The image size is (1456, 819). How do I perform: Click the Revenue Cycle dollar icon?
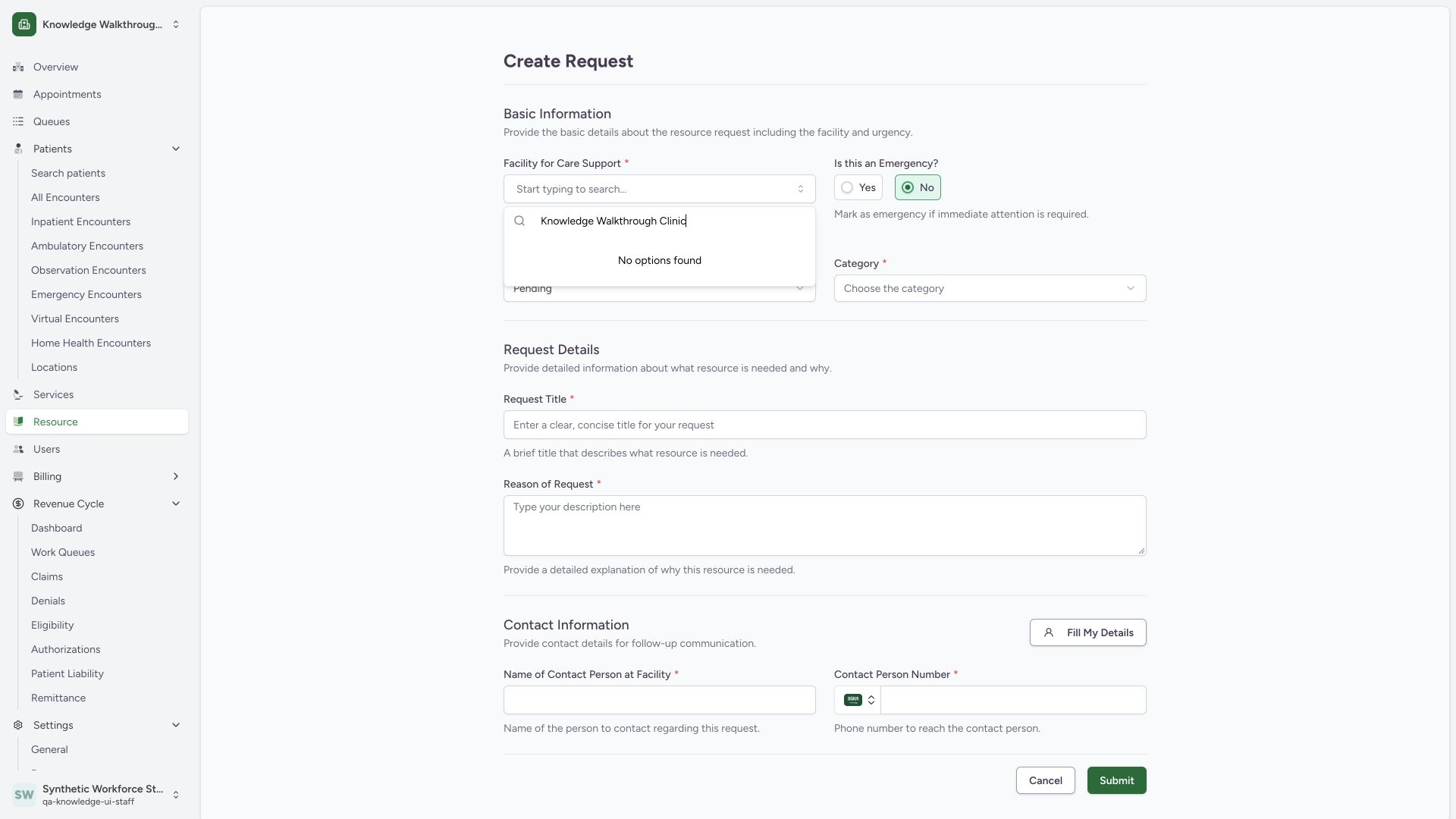(18, 504)
